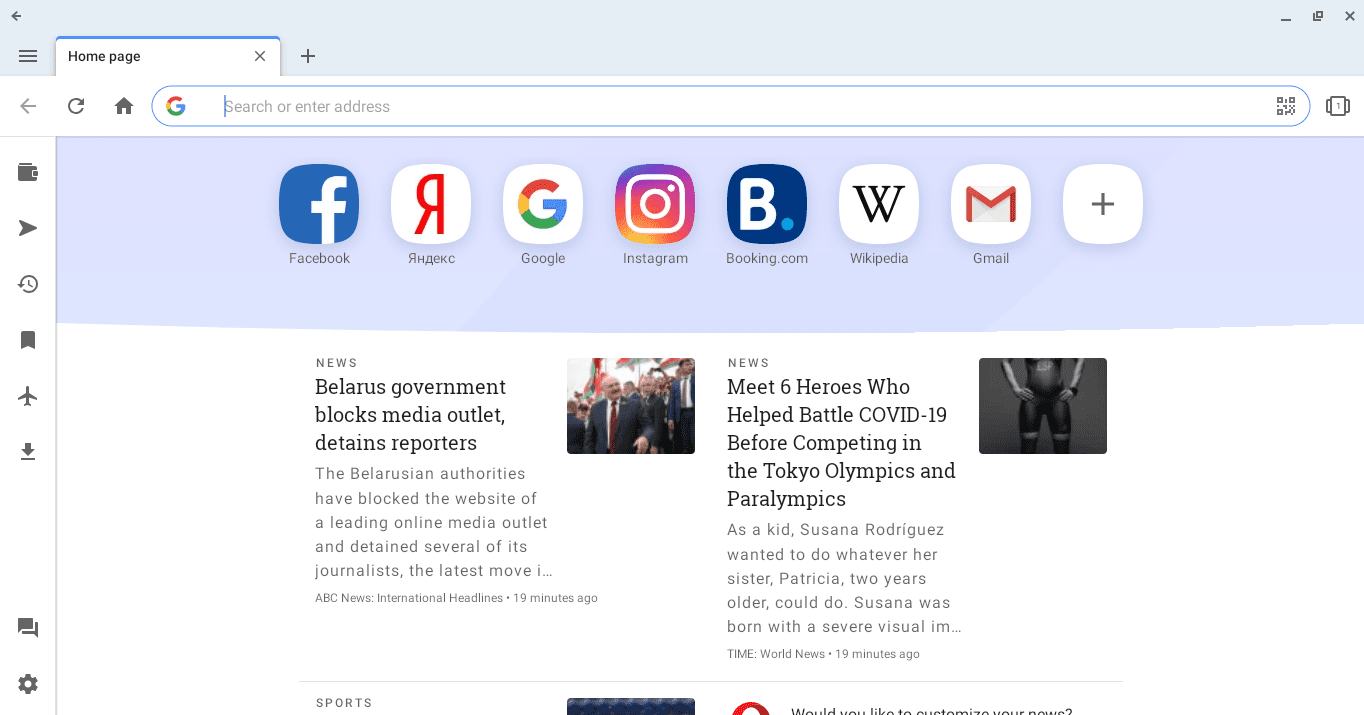1364x715 pixels.
Task: Click the Google search engine icon
Action: [176, 106]
